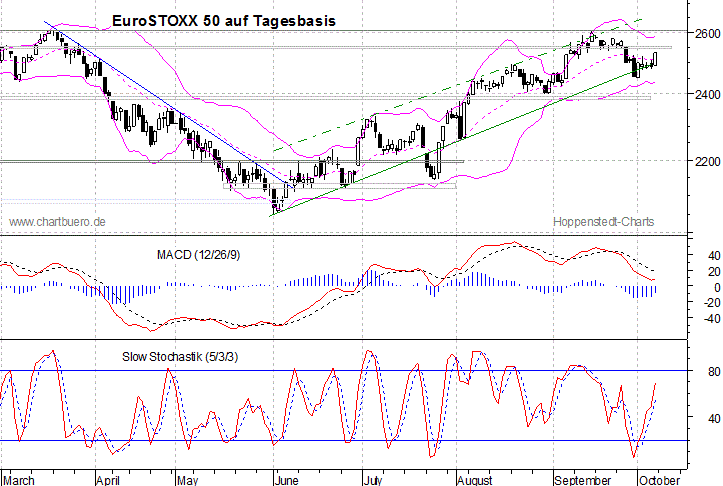Click the MACD axis value 40
This screenshot has width=723, height=486.
714,255
